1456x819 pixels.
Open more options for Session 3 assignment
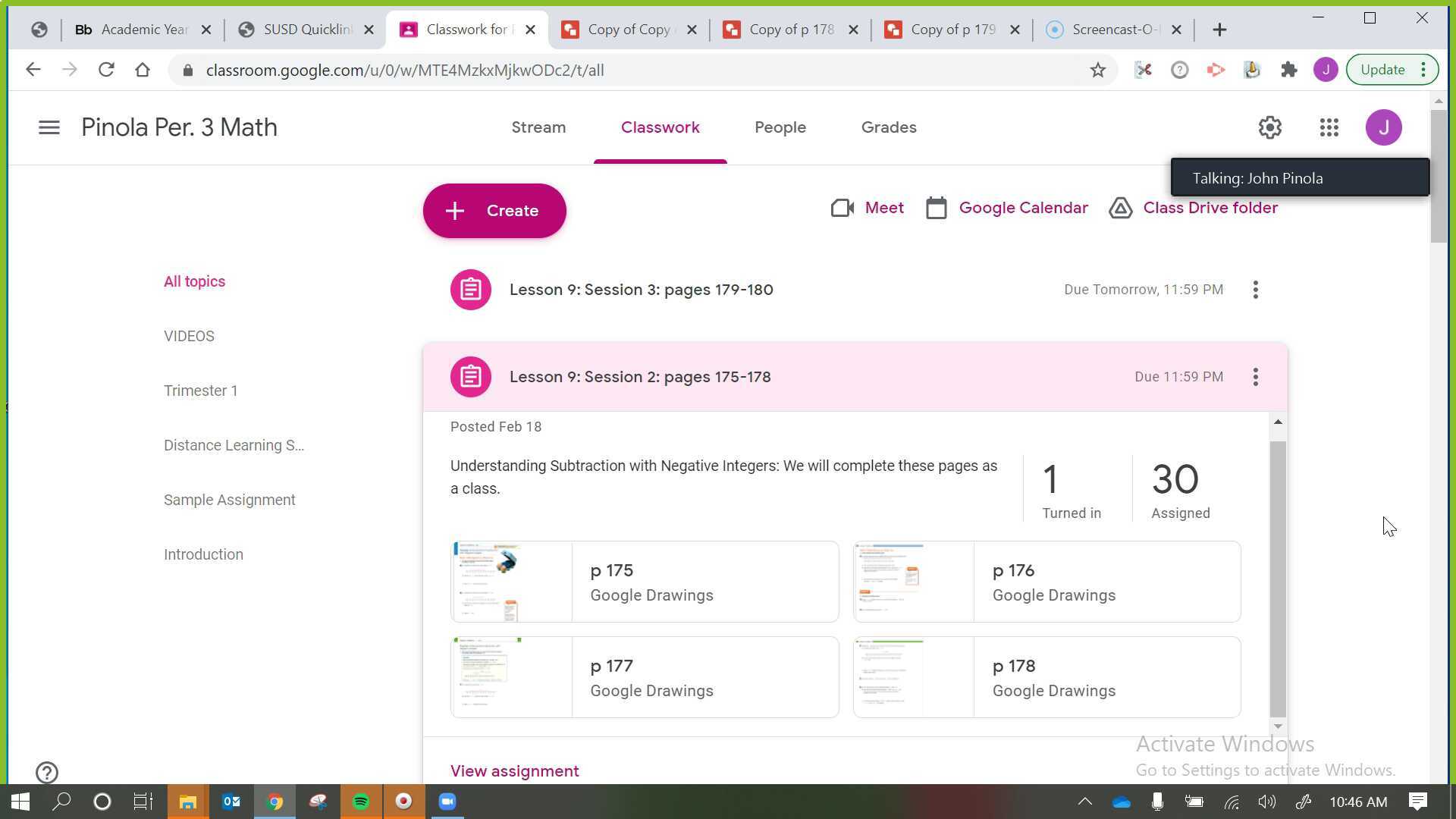click(1256, 290)
